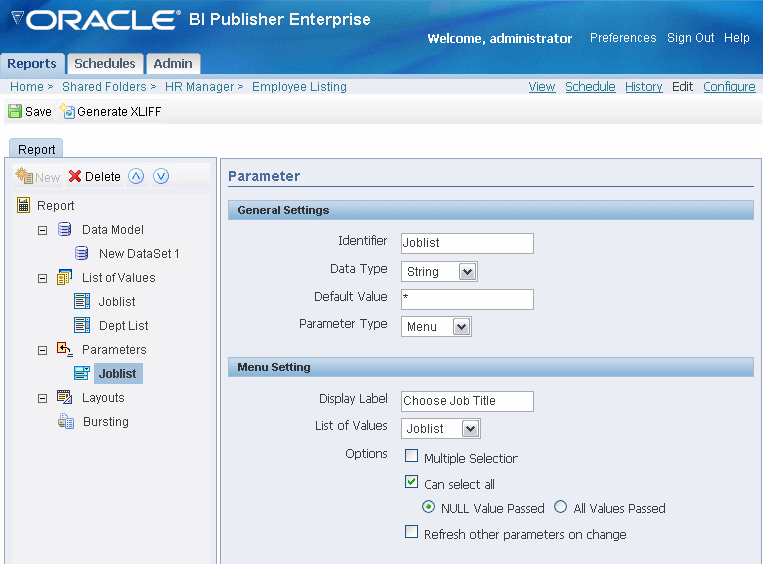Collapse the List of Values node
The width and height of the screenshot is (763, 564).
click(42, 278)
